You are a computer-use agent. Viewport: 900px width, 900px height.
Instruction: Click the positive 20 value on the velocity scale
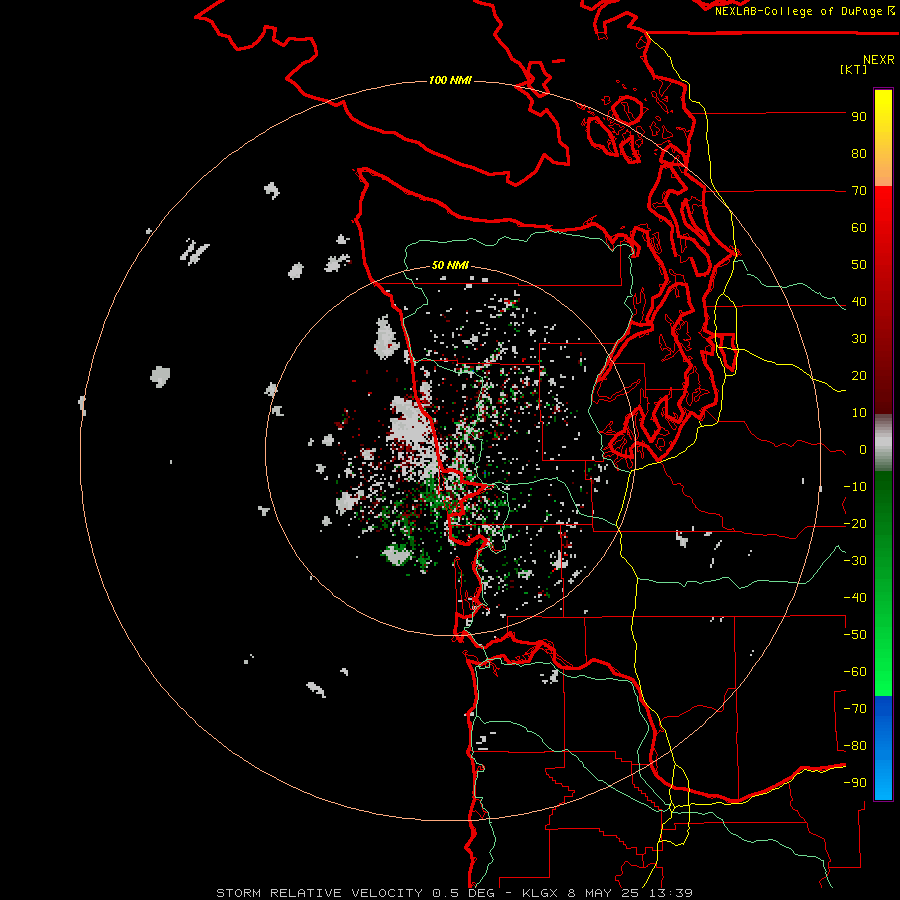point(859,376)
